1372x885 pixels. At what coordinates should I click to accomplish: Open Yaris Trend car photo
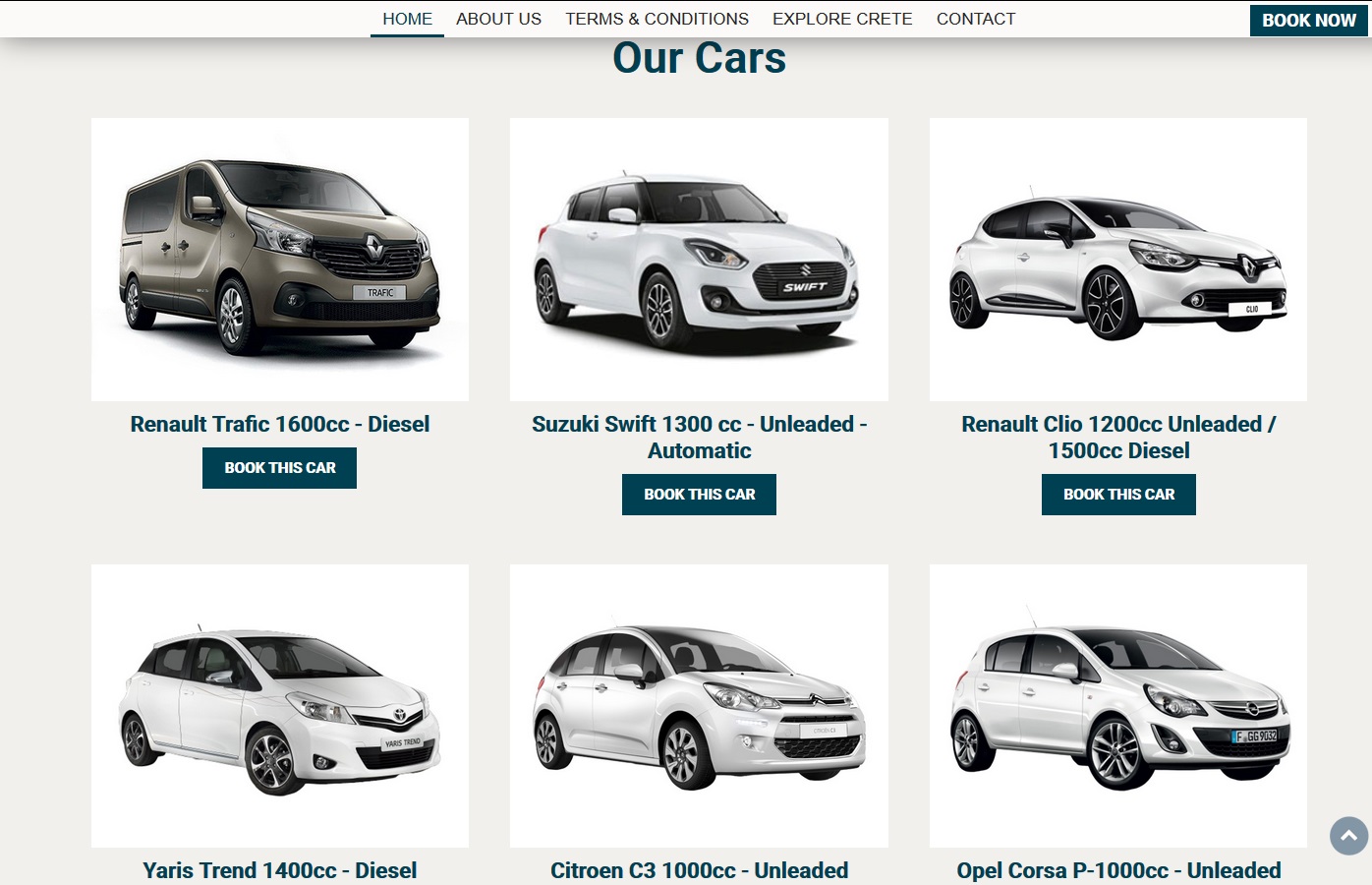(x=280, y=706)
